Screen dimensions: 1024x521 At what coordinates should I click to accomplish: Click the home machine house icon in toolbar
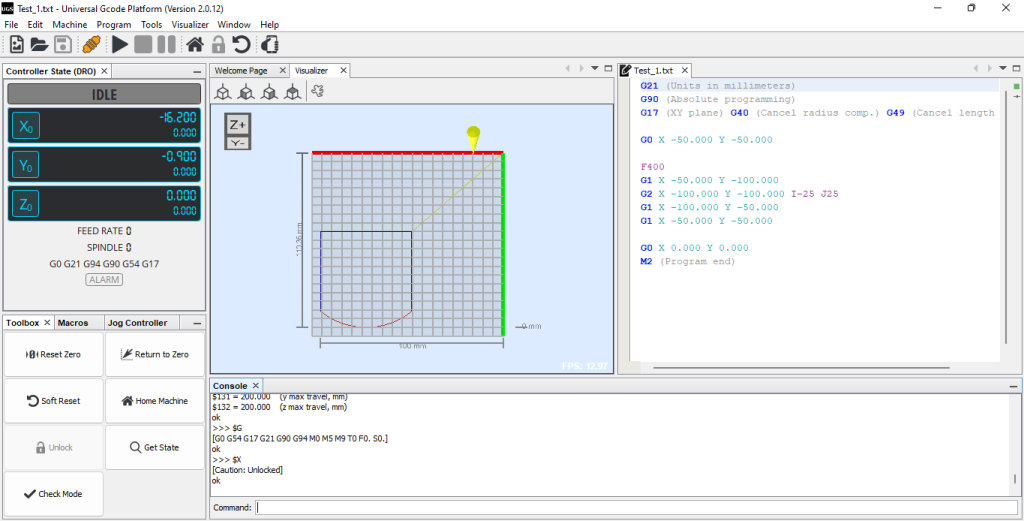195,44
